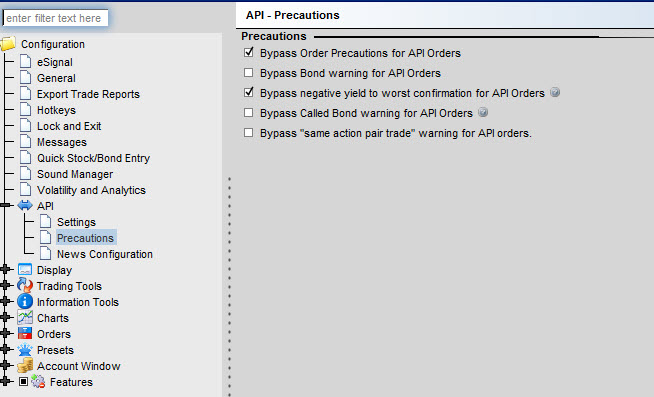Collapse the API tree node
The height and width of the screenshot is (397, 654).
(5, 206)
